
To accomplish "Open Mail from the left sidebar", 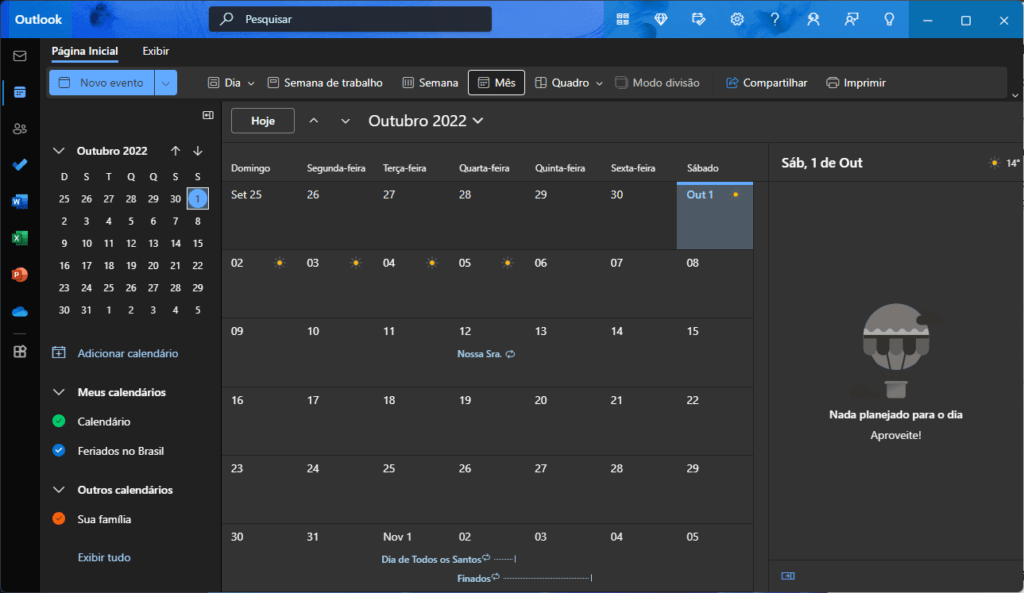I will click(19, 56).
